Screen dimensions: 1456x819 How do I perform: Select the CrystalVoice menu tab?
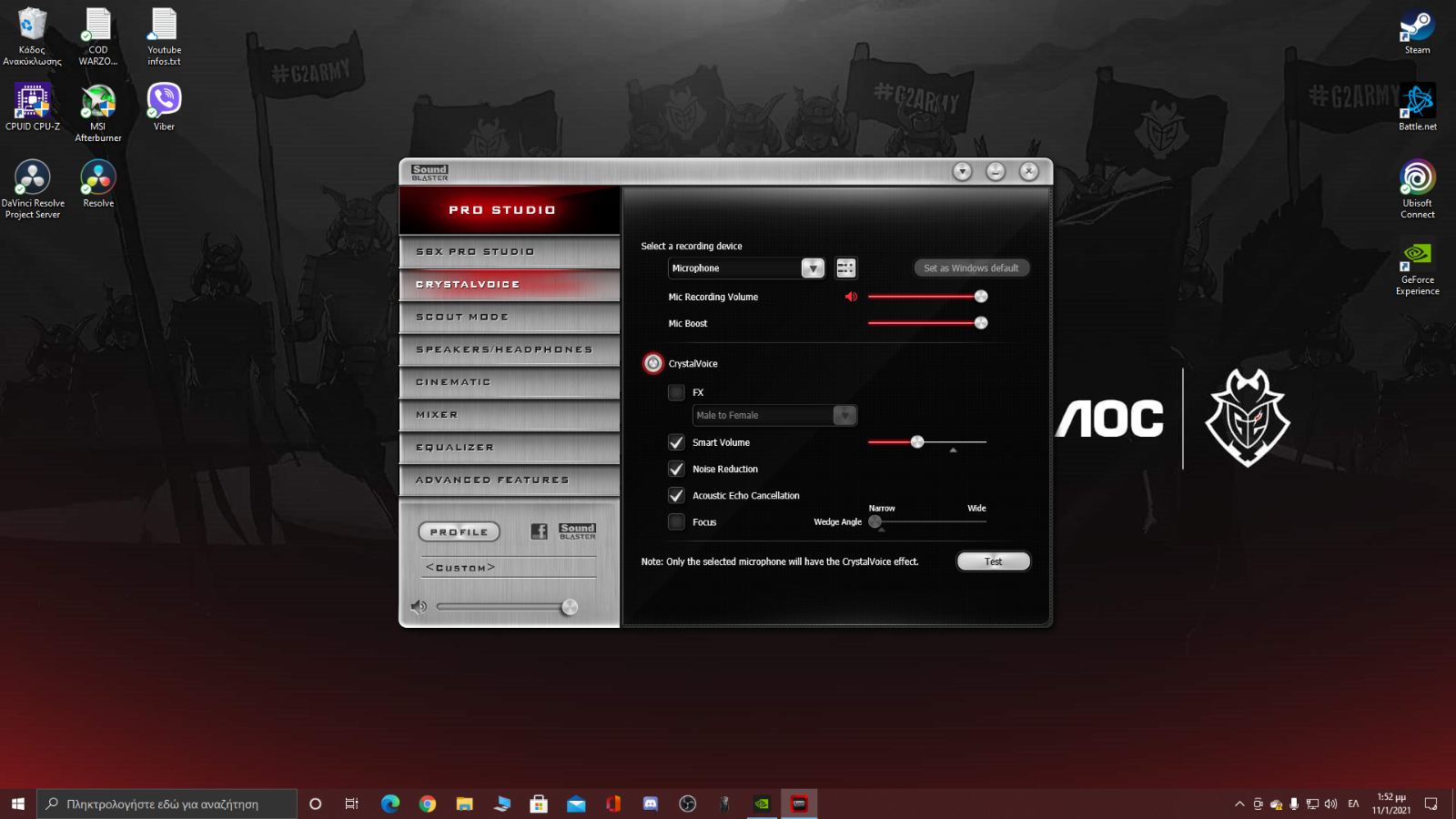[510, 285]
